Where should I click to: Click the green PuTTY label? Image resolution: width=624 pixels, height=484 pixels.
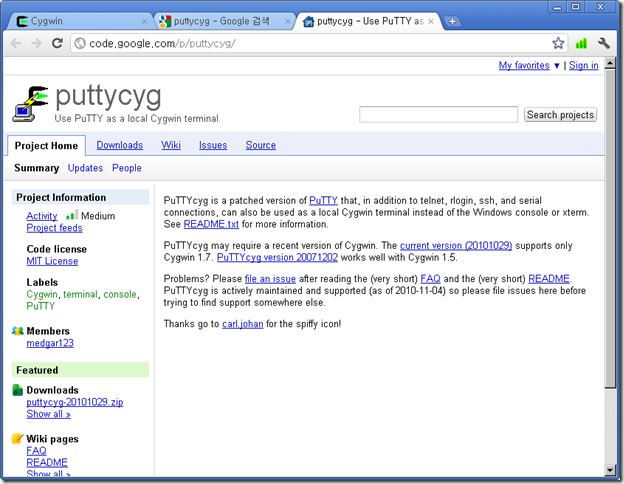tap(41, 306)
